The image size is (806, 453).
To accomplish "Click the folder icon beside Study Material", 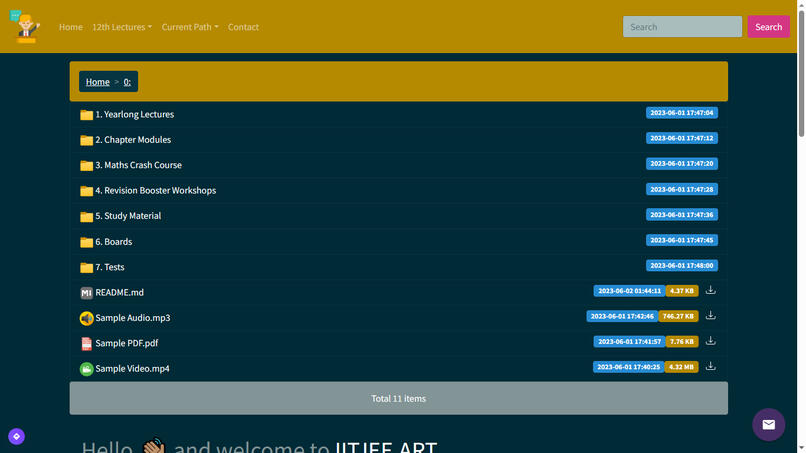I will tap(86, 216).
